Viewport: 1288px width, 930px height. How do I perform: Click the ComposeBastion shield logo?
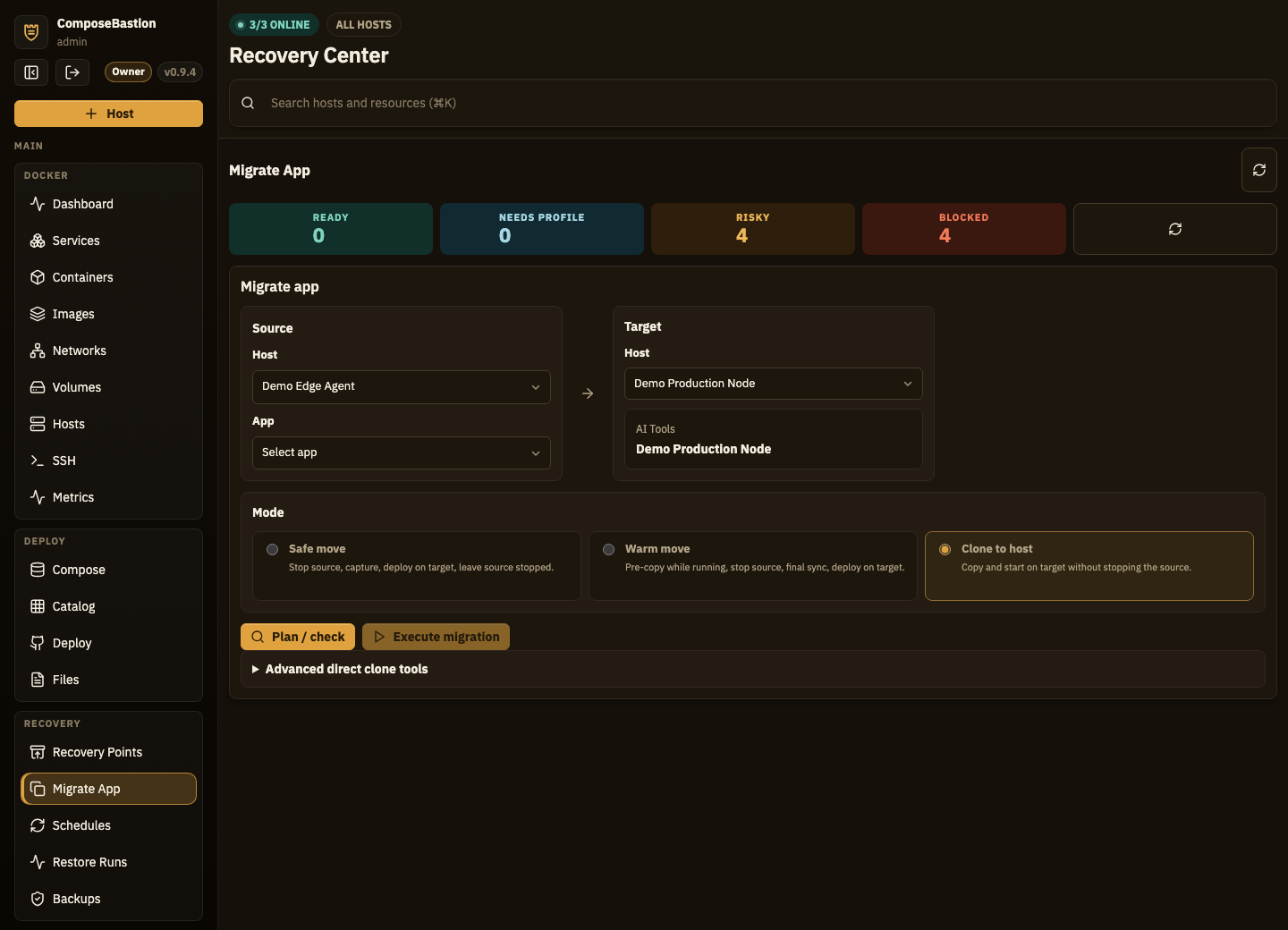(31, 32)
